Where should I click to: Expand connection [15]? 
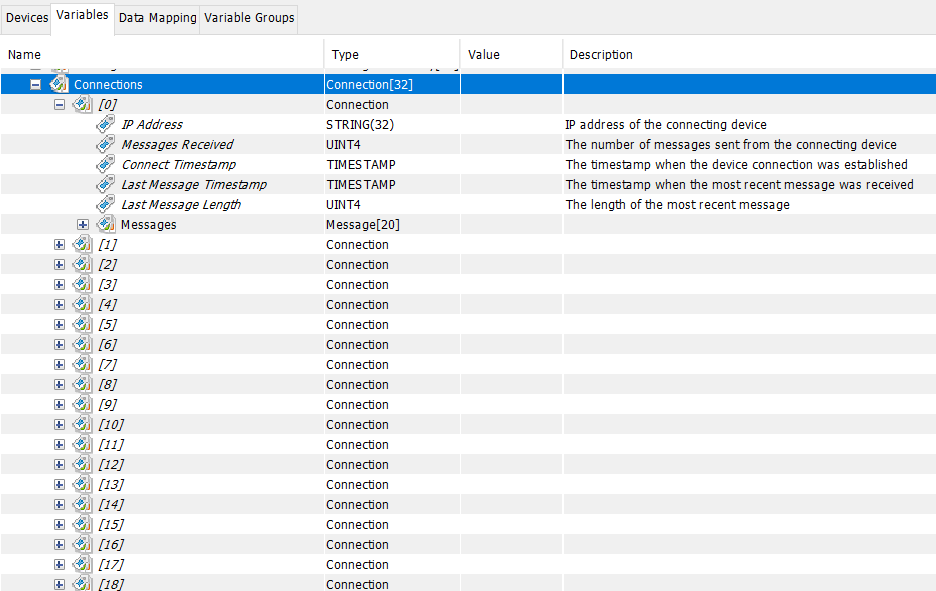point(59,524)
